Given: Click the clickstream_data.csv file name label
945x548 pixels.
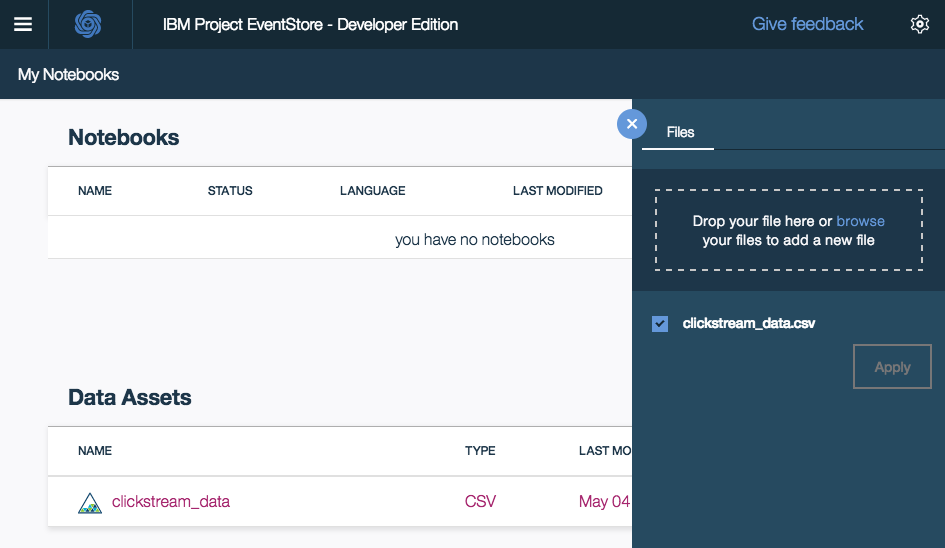Looking at the screenshot, I should coord(749,323).
